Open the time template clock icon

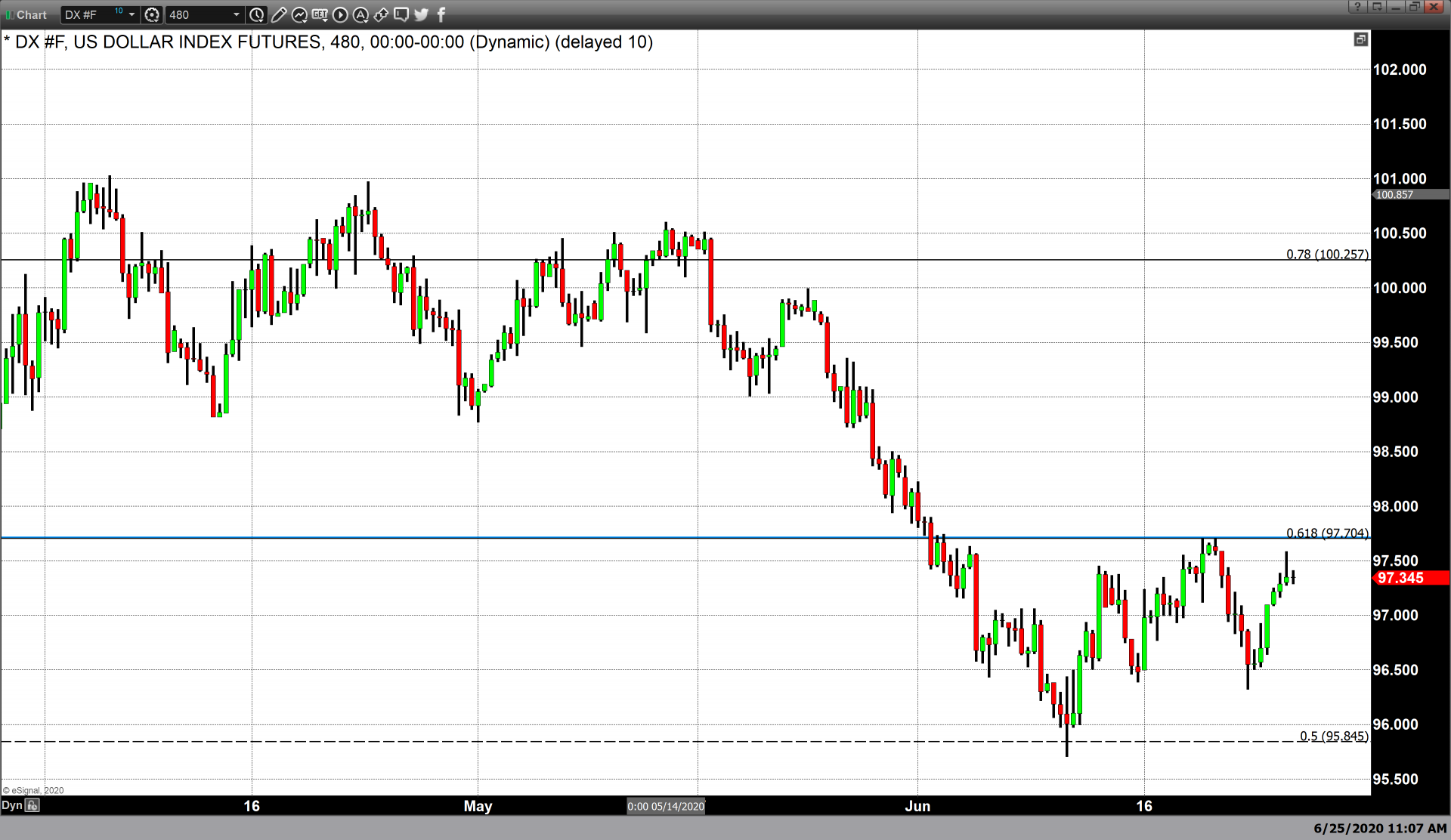tap(257, 14)
